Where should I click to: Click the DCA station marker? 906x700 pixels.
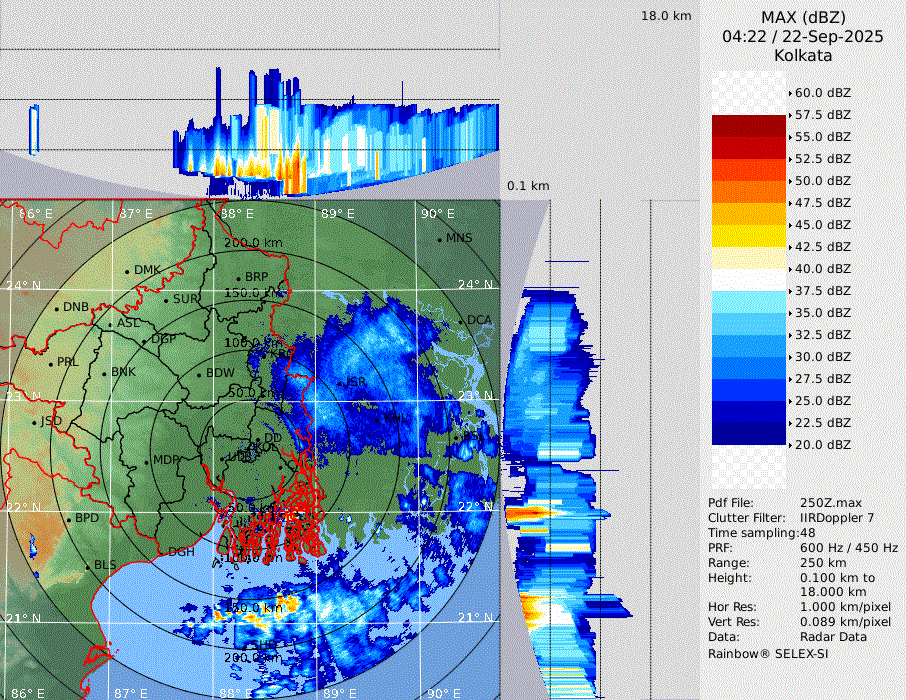462,320
